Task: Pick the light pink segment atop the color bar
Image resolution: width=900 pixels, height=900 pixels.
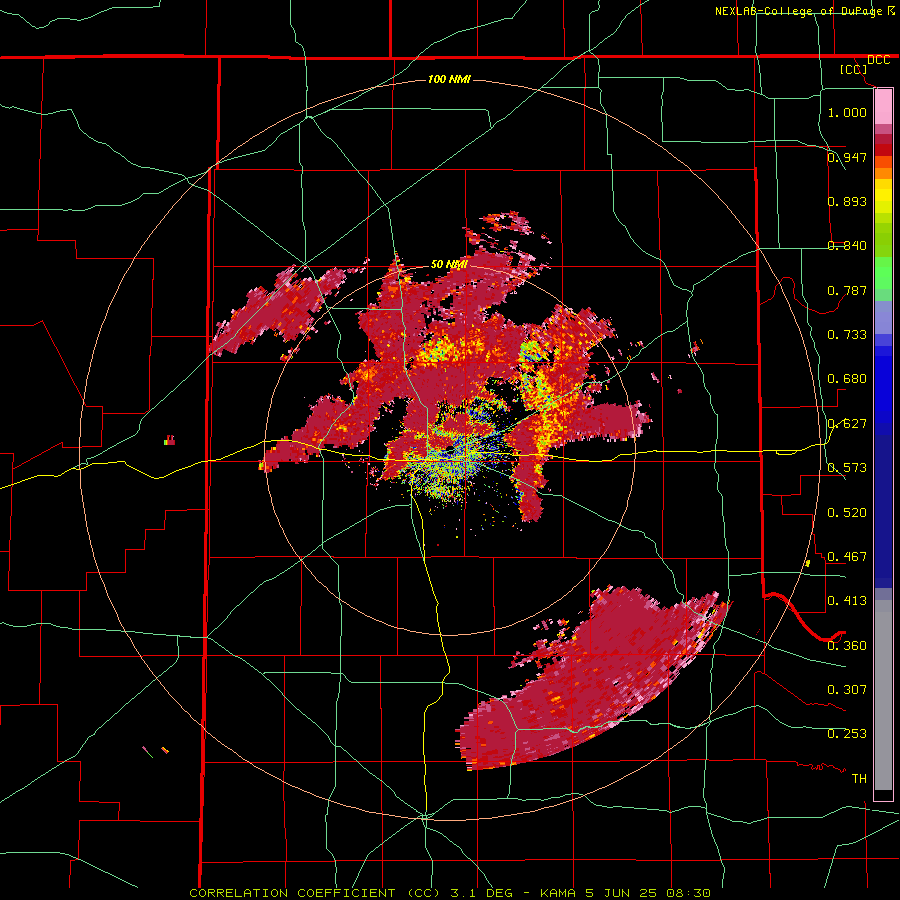Action: 883,106
